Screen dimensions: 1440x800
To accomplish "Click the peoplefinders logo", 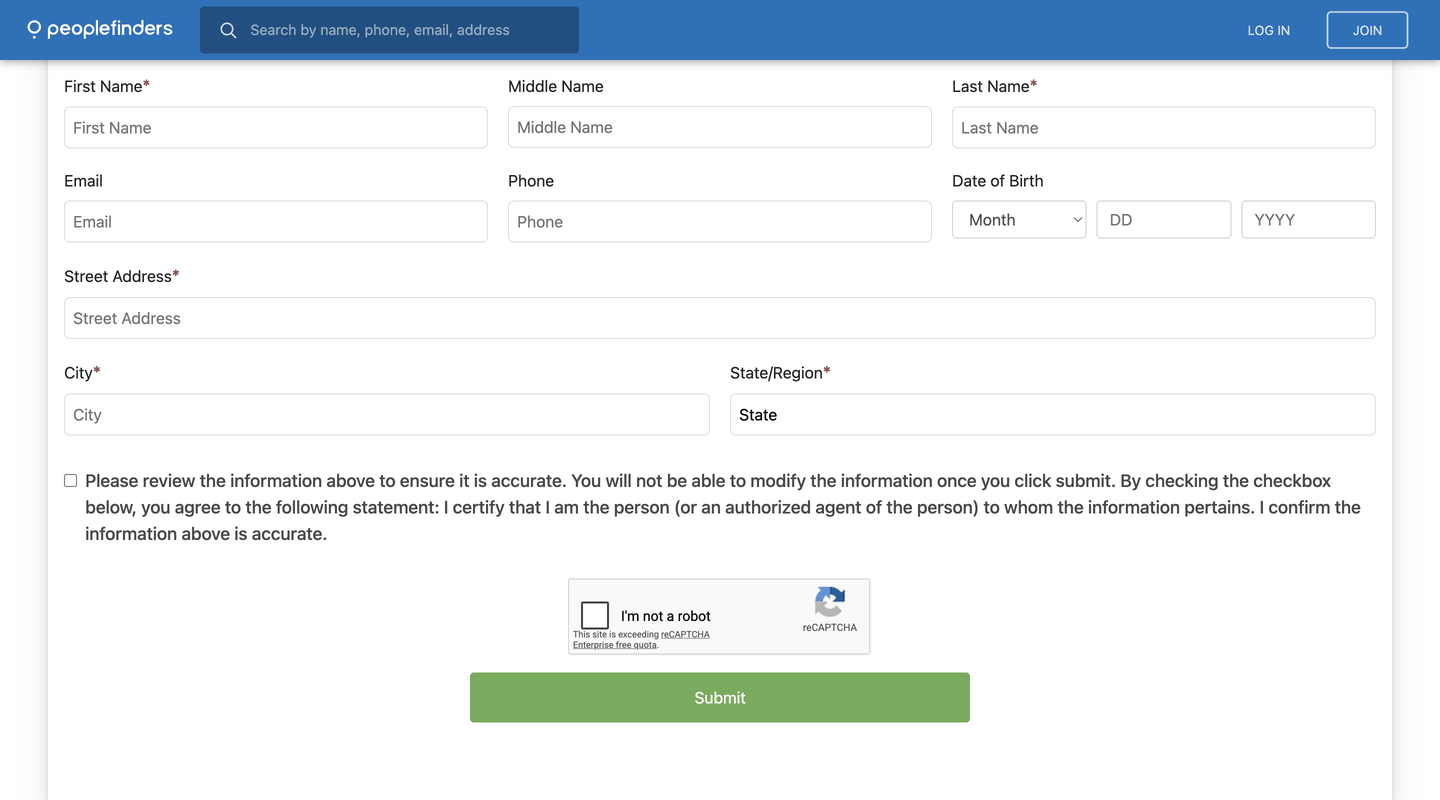I will click(100, 29).
